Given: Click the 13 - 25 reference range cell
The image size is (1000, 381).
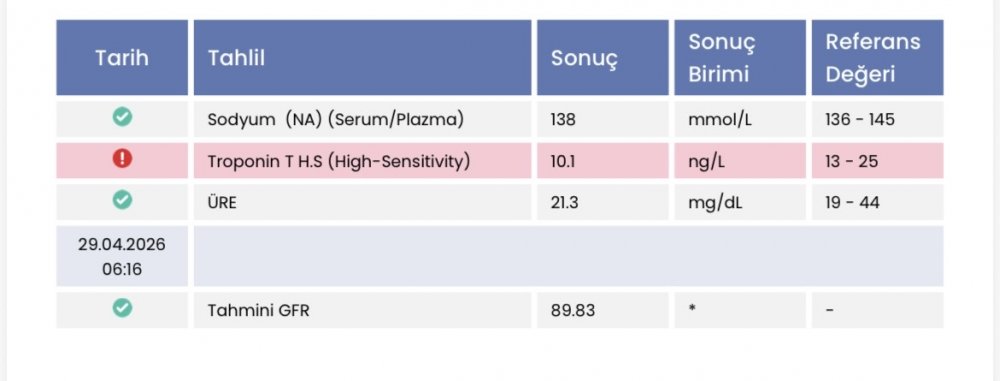Looking at the screenshot, I should pyautogui.click(x=878, y=161).
